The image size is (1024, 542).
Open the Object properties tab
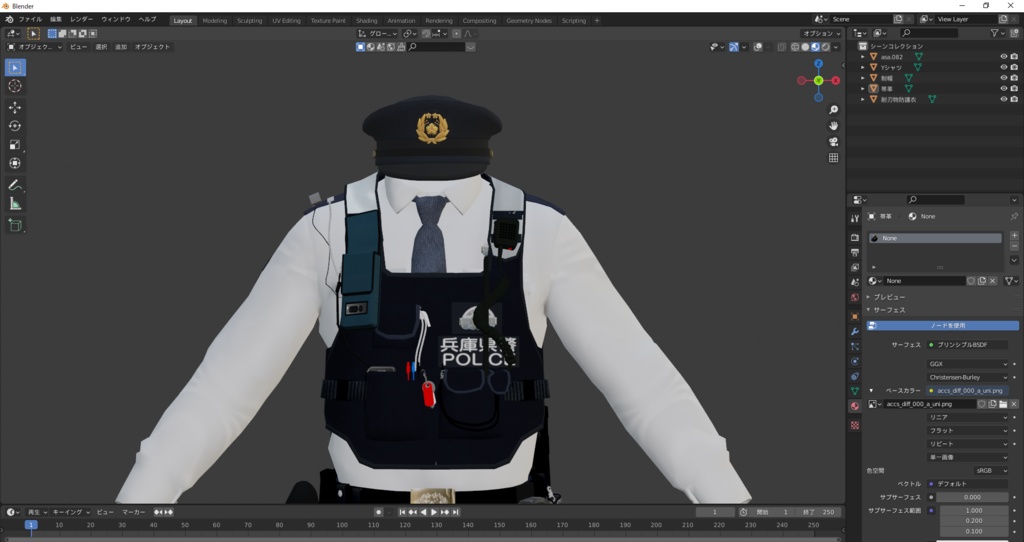click(x=855, y=317)
